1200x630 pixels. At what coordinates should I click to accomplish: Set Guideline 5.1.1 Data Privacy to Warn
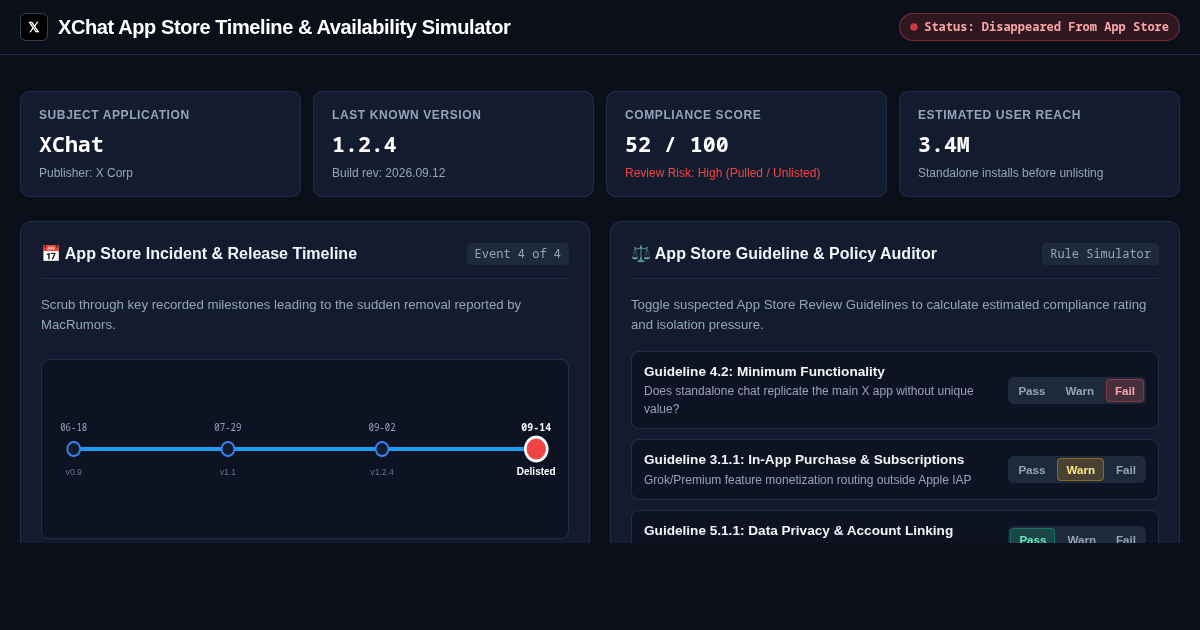pyautogui.click(x=1081, y=538)
